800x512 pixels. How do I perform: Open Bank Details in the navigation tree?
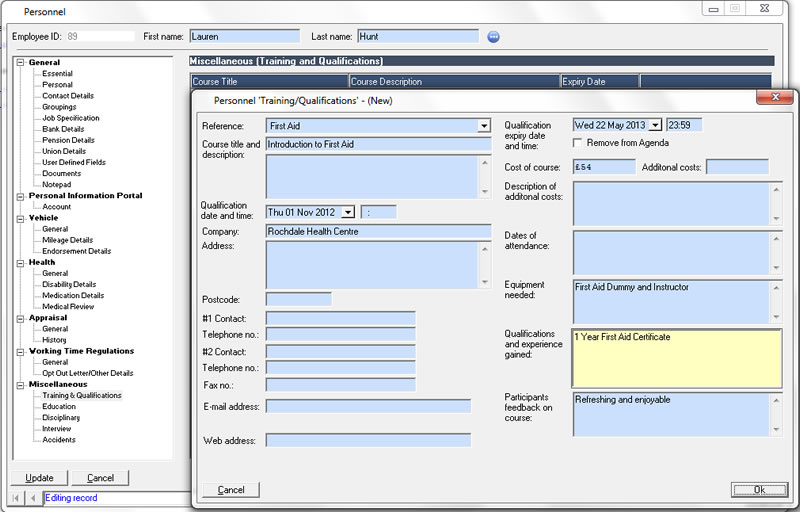tap(63, 129)
